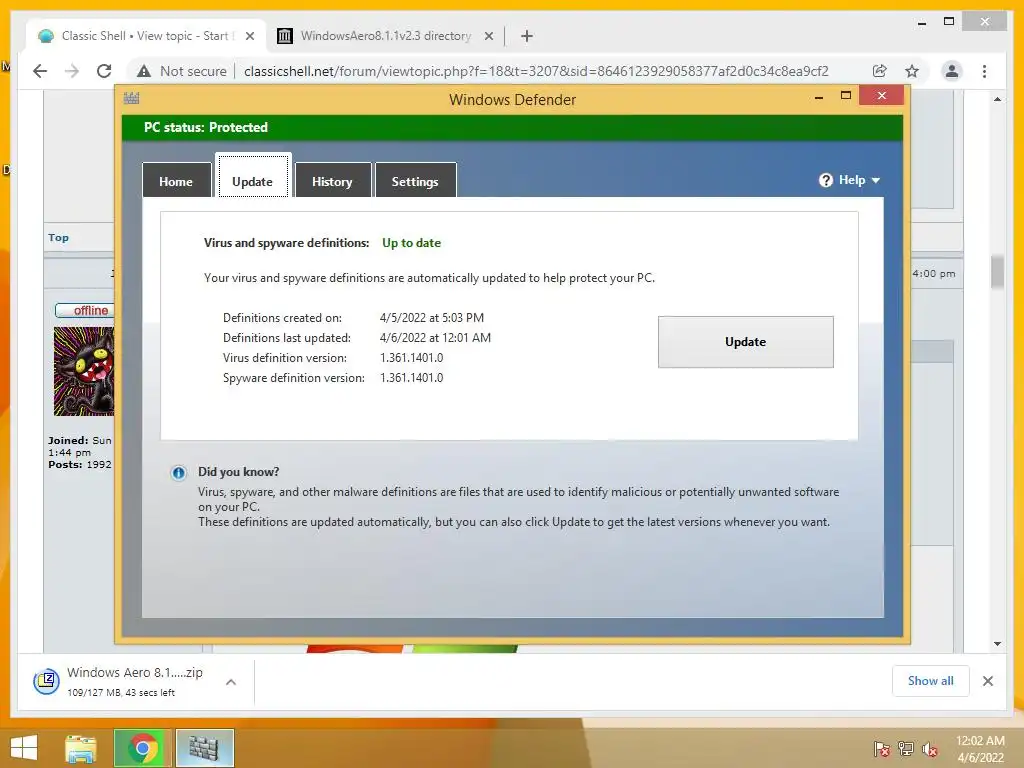Click Chrome's forward arrow button
Screen dimensions: 1024x768
tap(72, 71)
